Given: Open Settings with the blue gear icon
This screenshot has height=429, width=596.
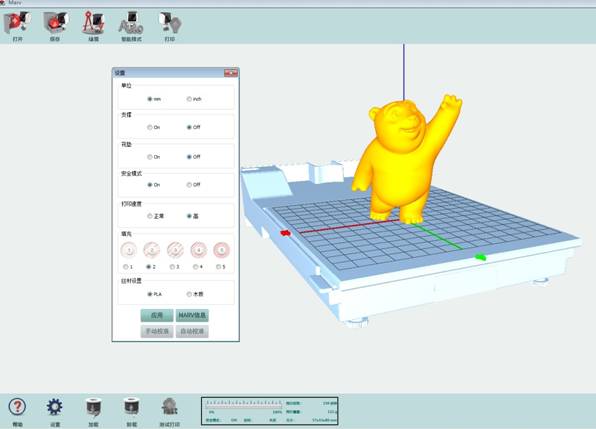Looking at the screenshot, I should [x=55, y=407].
